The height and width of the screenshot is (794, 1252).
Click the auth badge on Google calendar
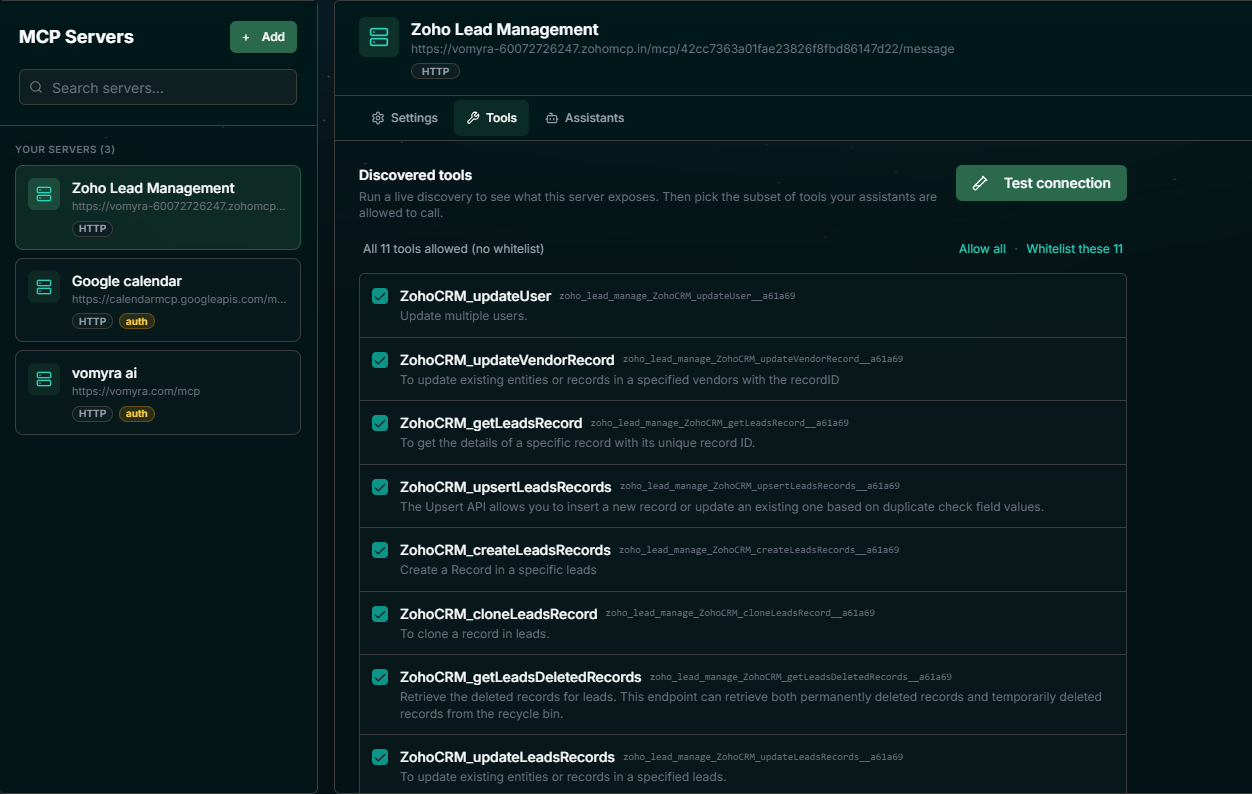pos(137,322)
